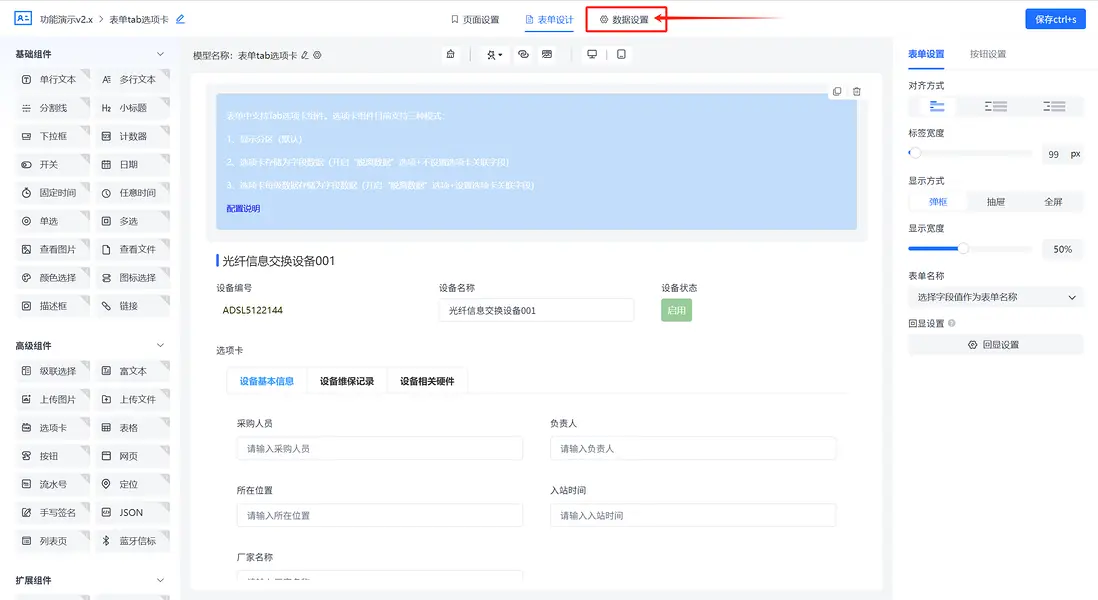Screen dimensions: 1098x600
Task: Add the 列表页 component
Action: pyautogui.click(x=53, y=540)
